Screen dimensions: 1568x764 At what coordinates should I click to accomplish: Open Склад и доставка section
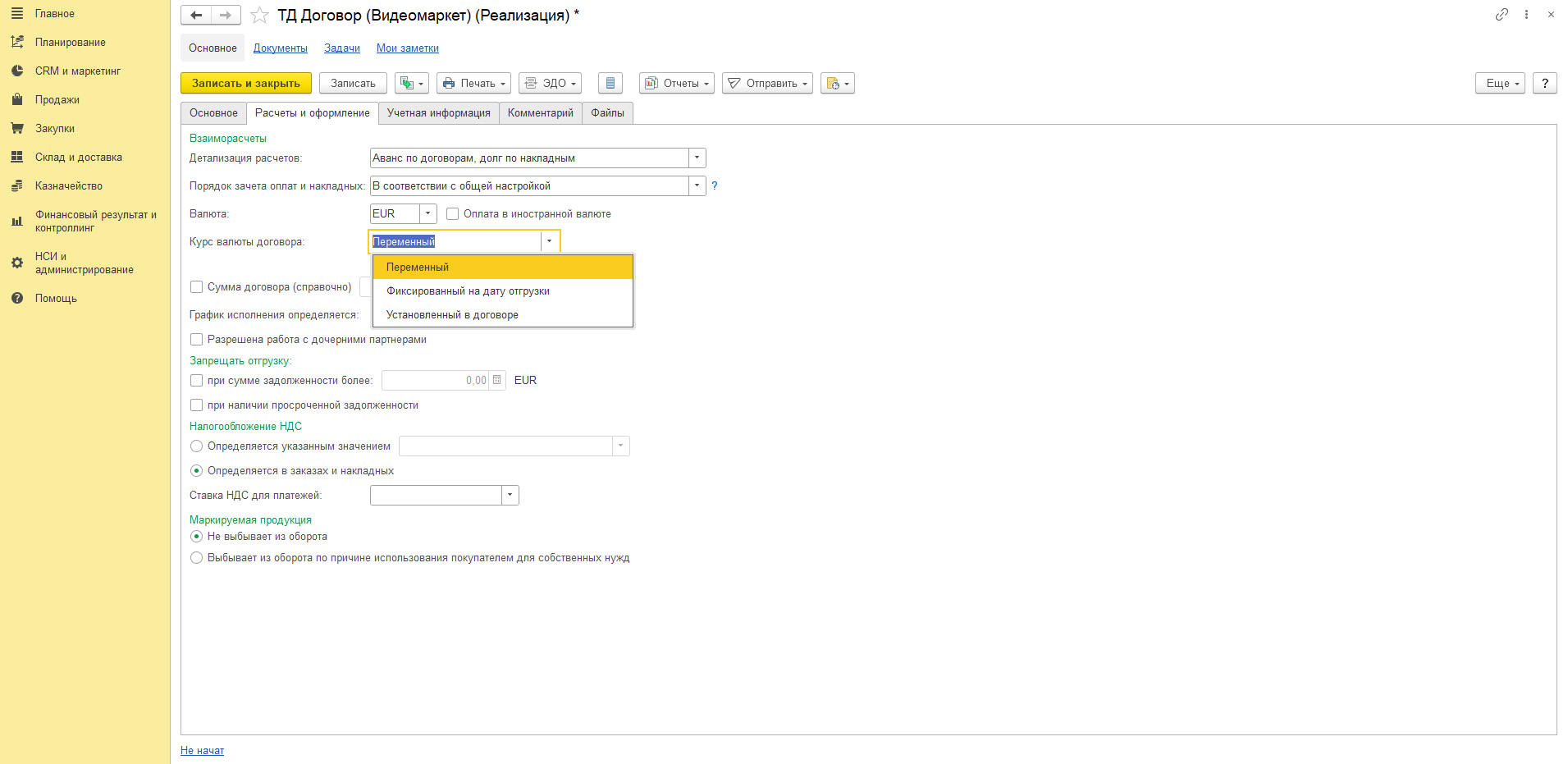pos(78,158)
